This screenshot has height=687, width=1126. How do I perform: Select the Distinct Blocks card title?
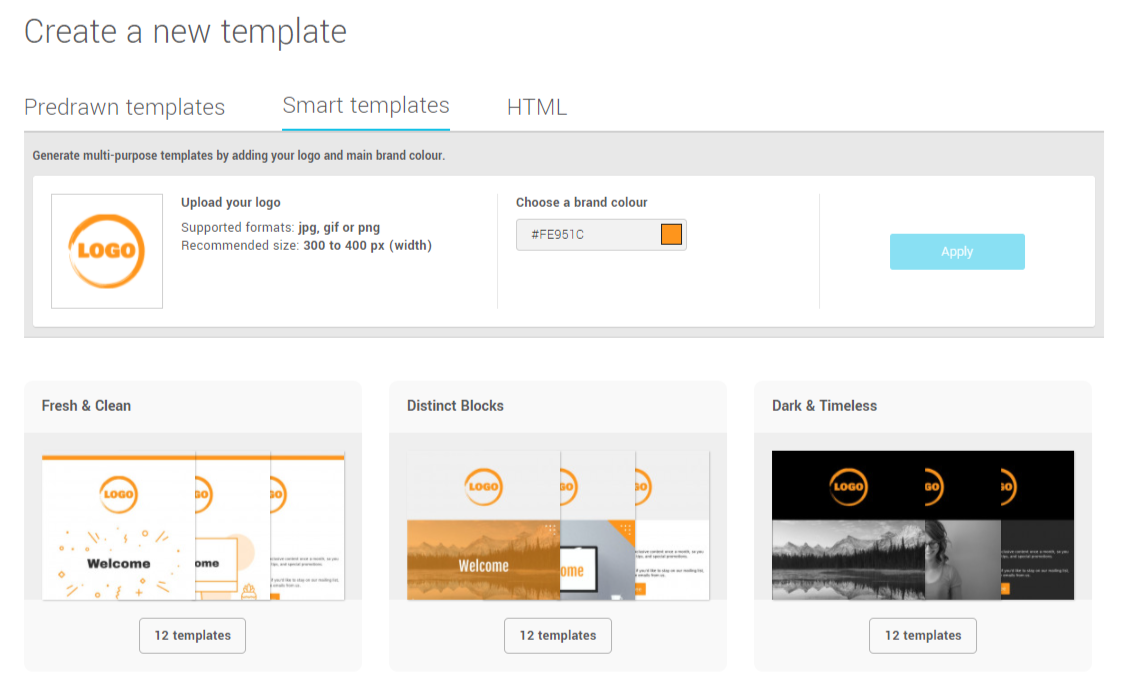pos(455,405)
